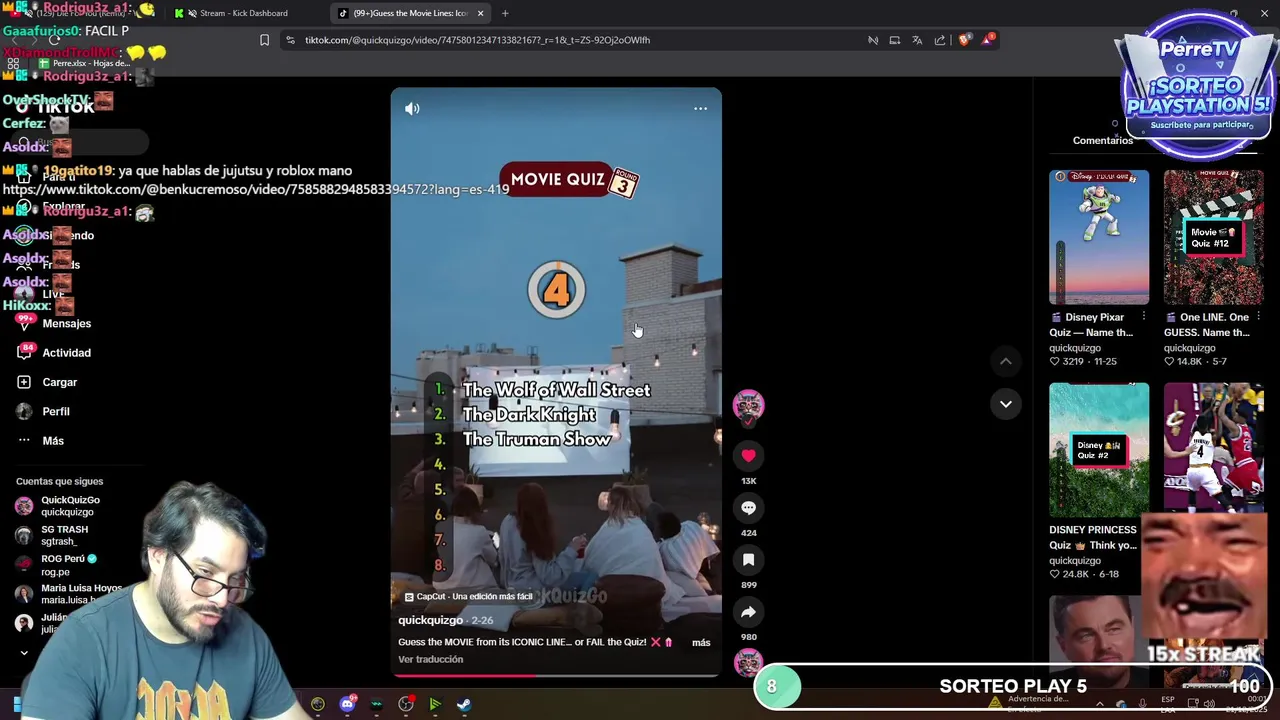This screenshot has height=720, width=1280.
Task: Expand the caption with 'más'
Action: [x=701, y=642]
